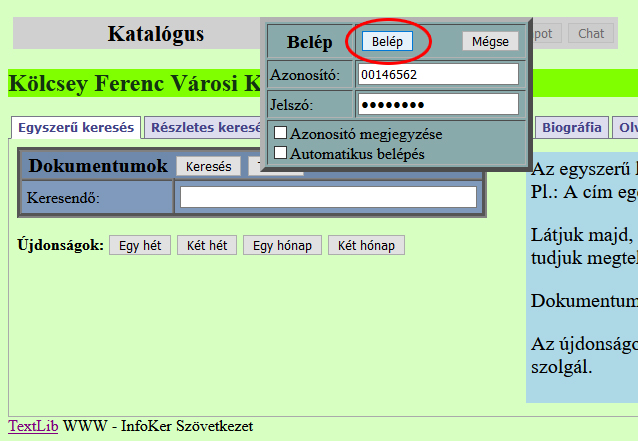Click the Katalógus header title
Screen dimensions: 638x441
click(x=156, y=34)
